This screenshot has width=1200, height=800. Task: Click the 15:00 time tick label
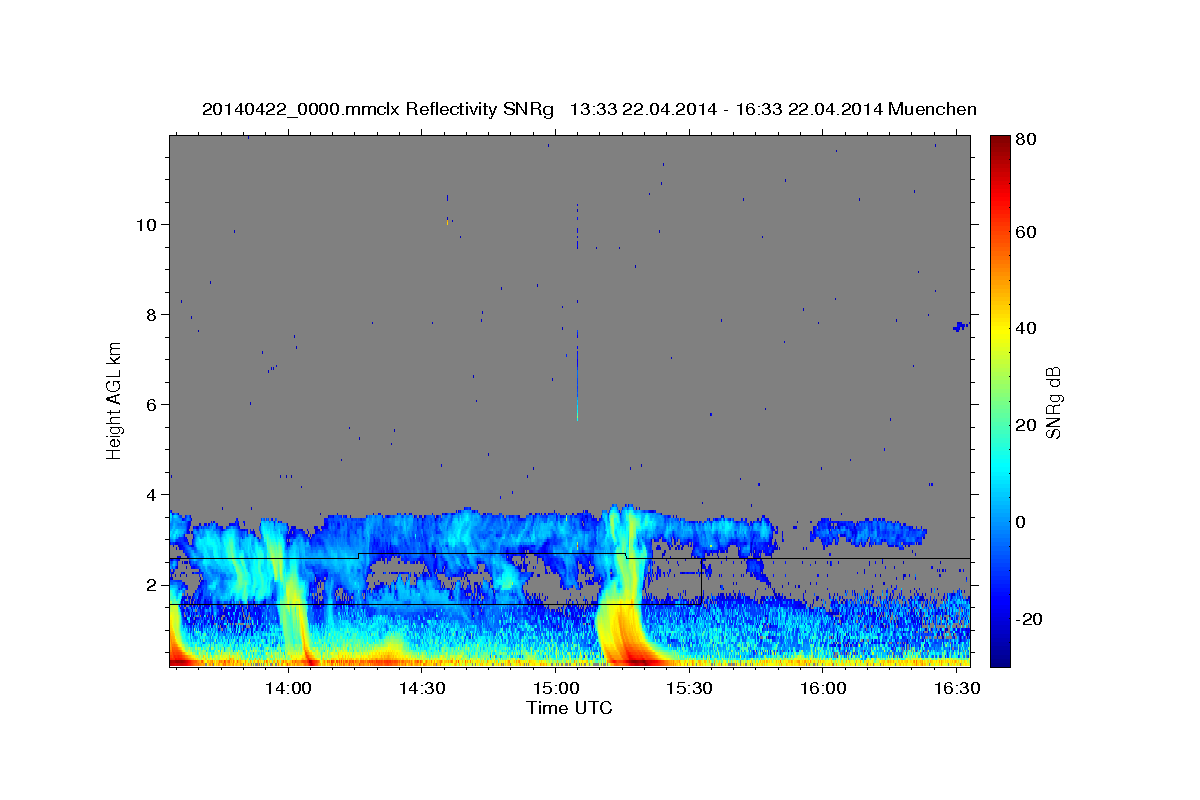556,689
